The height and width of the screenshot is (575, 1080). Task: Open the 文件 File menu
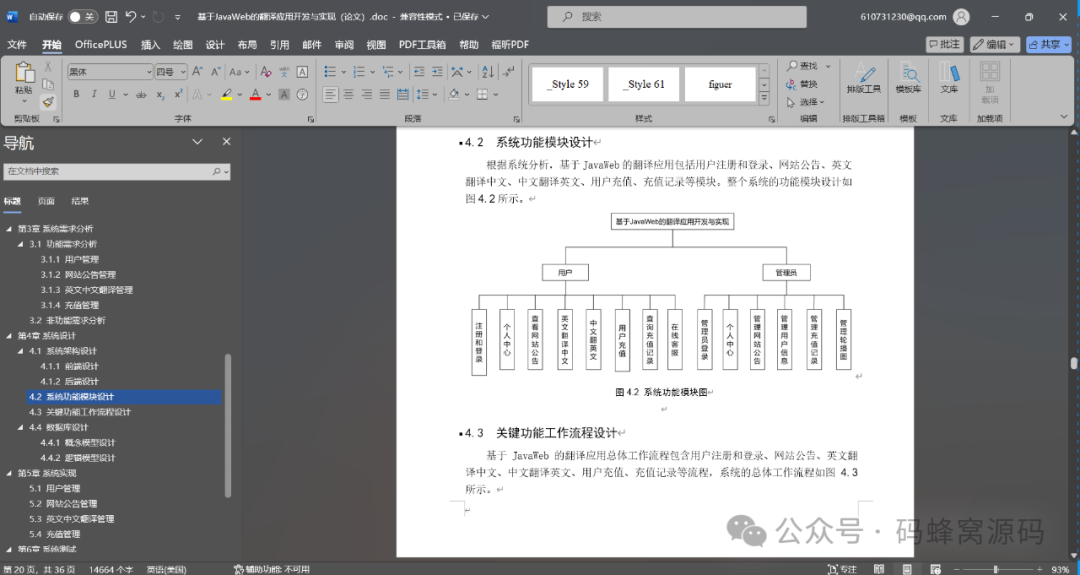coord(17,45)
